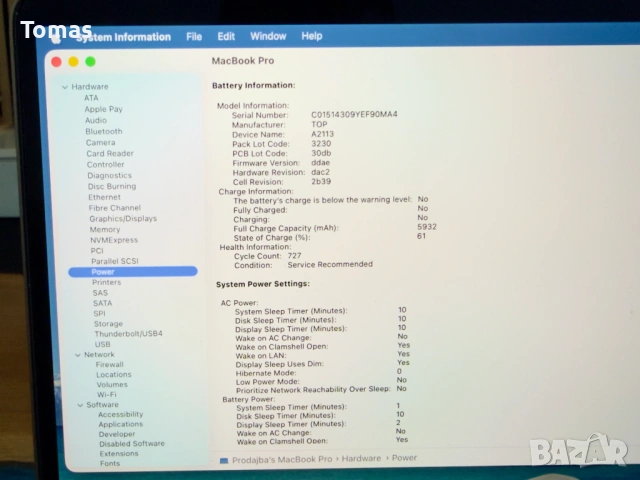Select Volumes under Network

(x=112, y=384)
